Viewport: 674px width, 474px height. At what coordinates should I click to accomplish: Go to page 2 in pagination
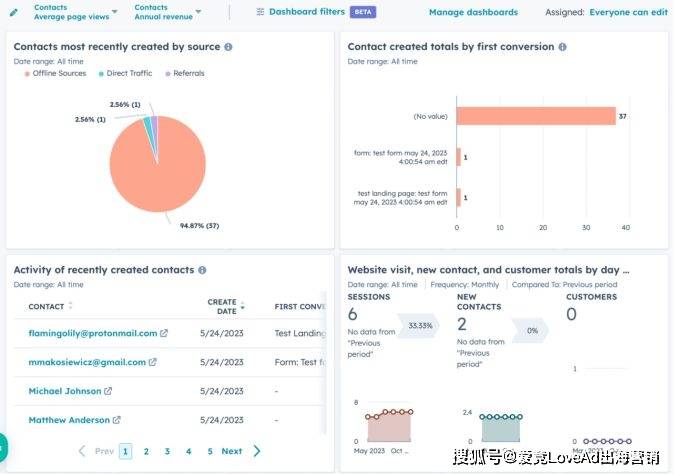click(146, 451)
